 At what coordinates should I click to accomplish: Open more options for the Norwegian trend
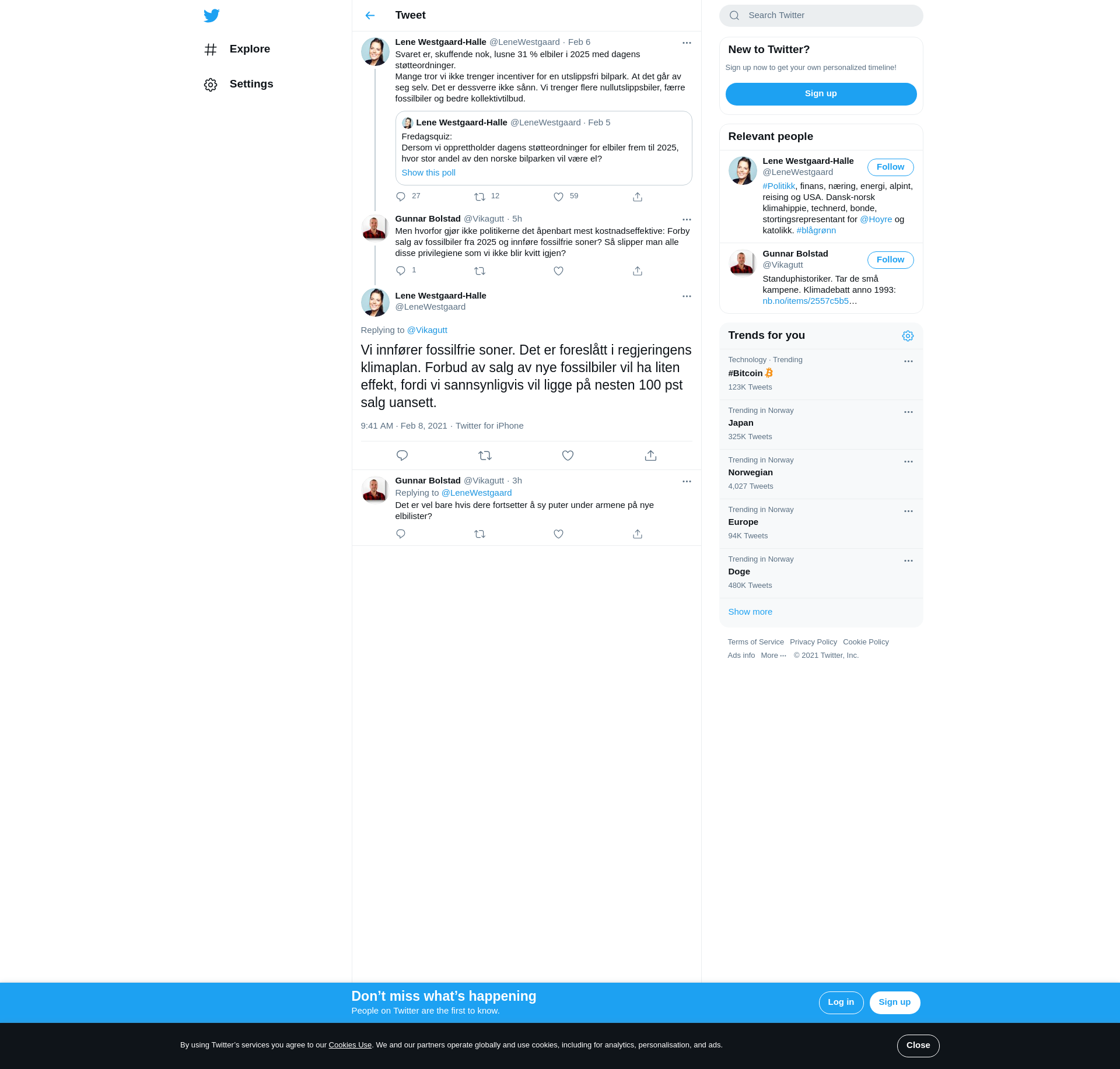[x=908, y=461]
